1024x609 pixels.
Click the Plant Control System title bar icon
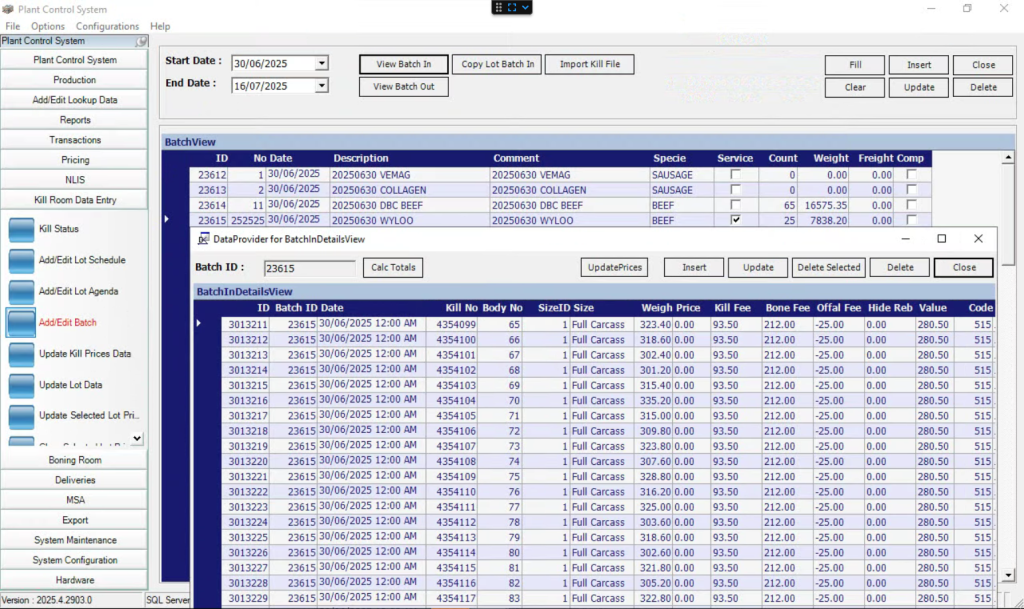[x=8, y=9]
